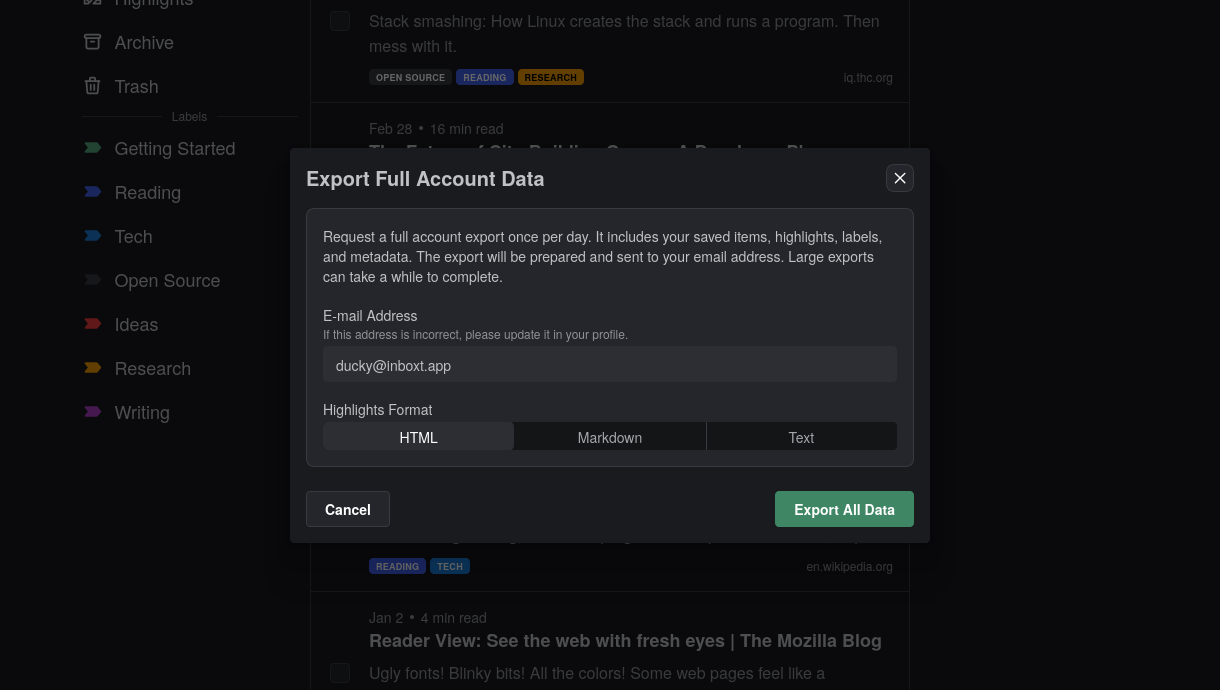Click the red Ideas label icon

click(x=93, y=322)
